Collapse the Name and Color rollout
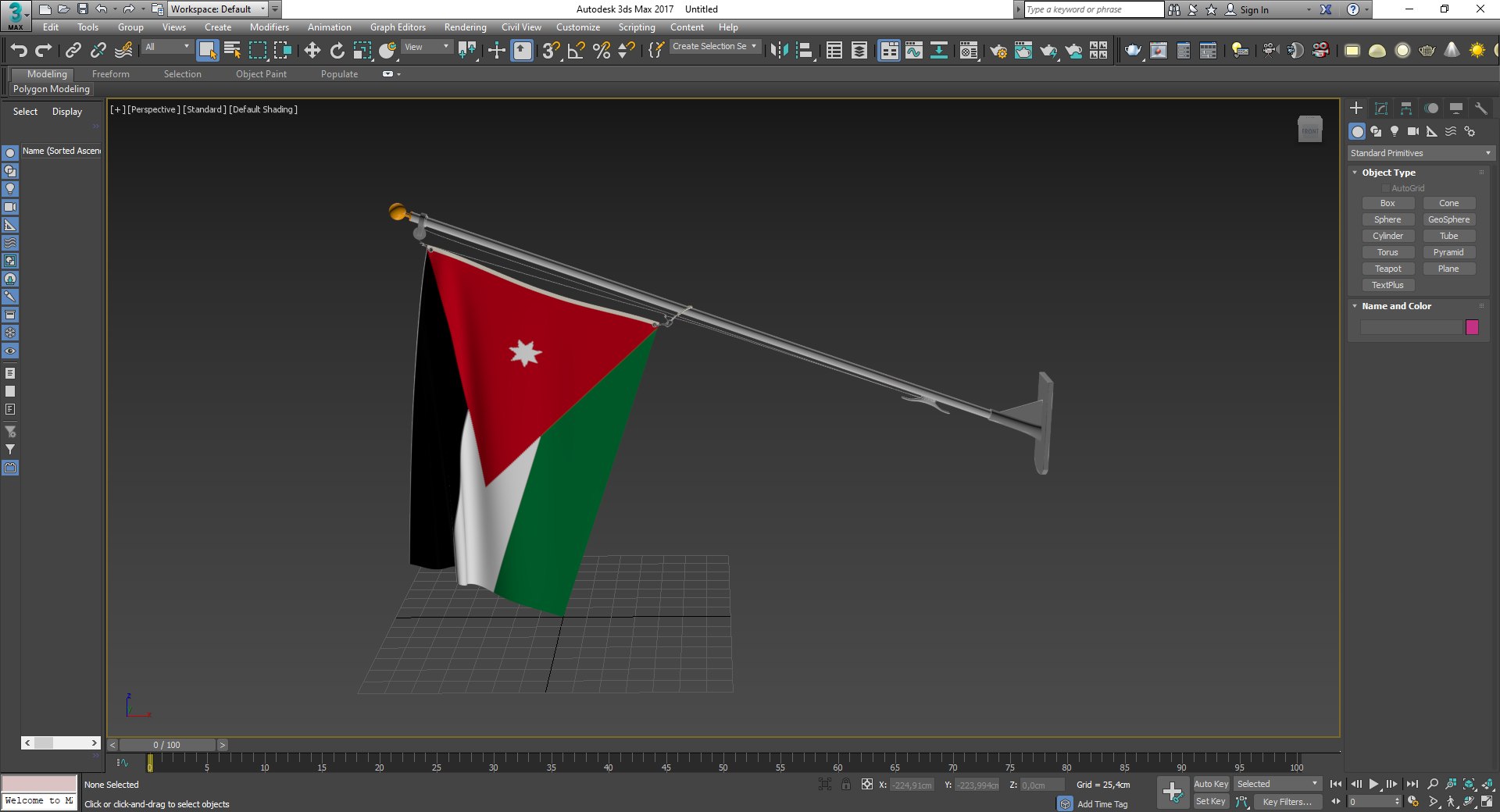Image resolution: width=1500 pixels, height=812 pixels. [x=1355, y=306]
